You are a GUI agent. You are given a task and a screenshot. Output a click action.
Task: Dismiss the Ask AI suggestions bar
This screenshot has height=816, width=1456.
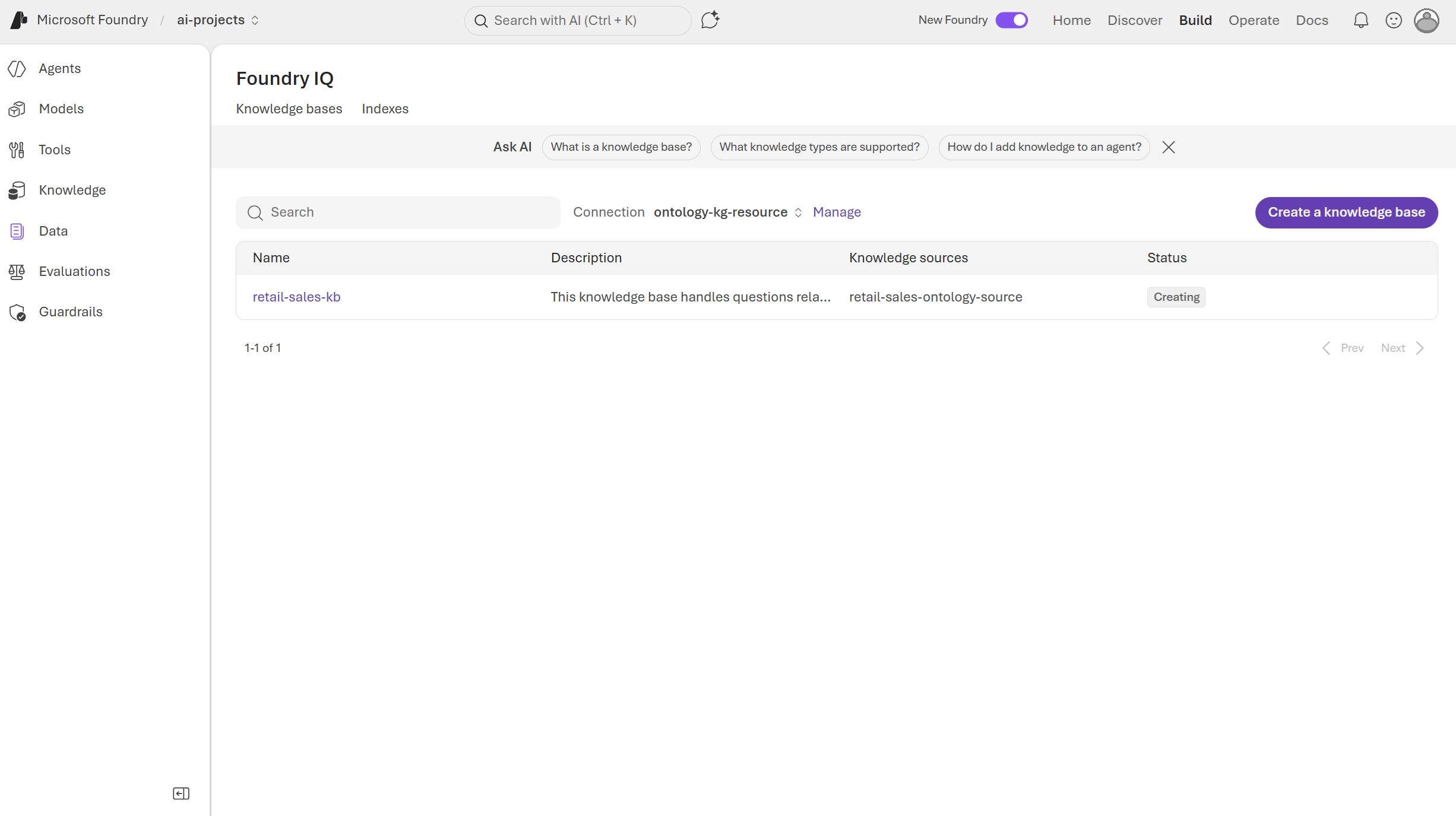coord(1169,147)
